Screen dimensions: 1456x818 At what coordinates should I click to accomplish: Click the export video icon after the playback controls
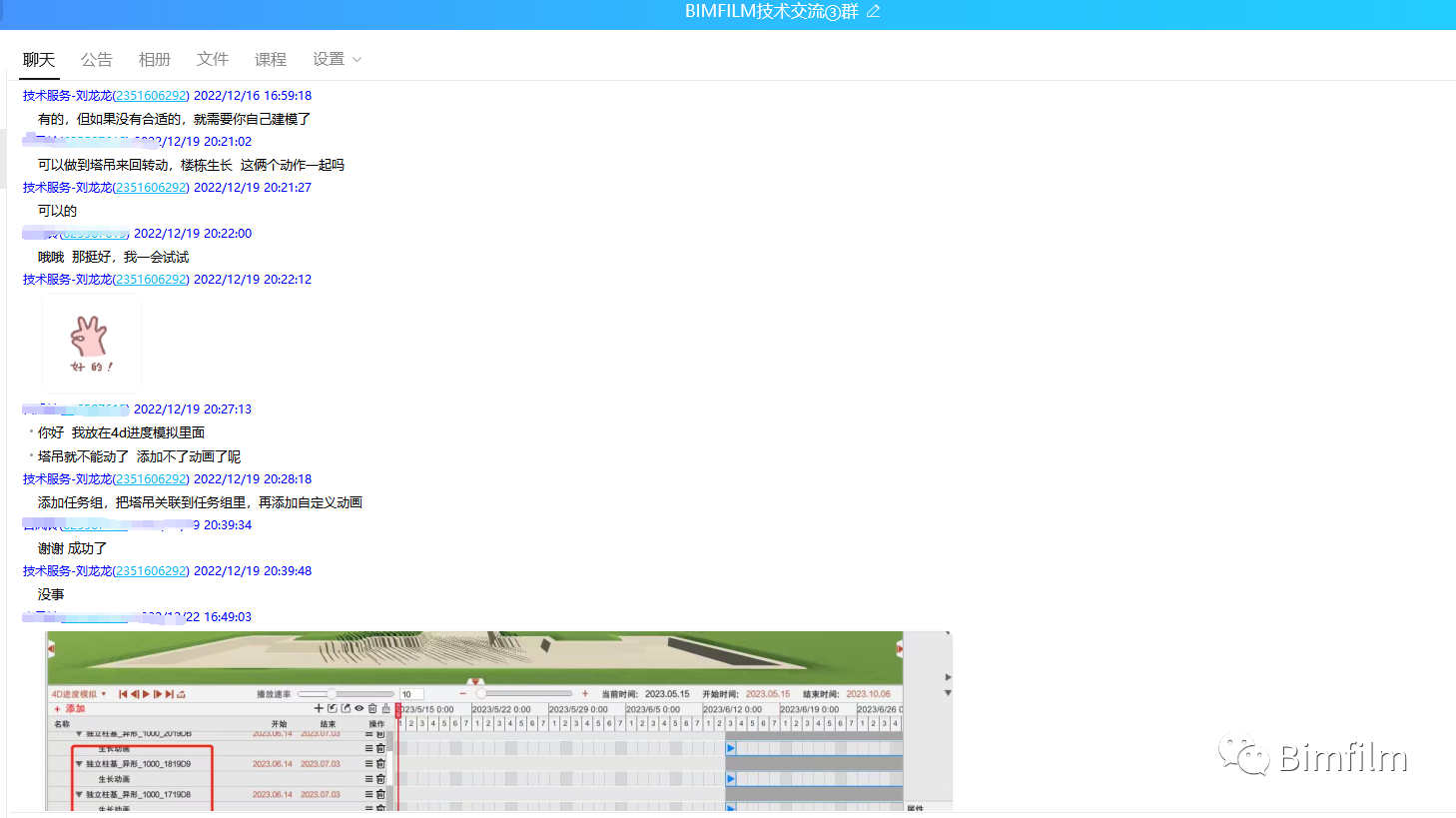(181, 694)
